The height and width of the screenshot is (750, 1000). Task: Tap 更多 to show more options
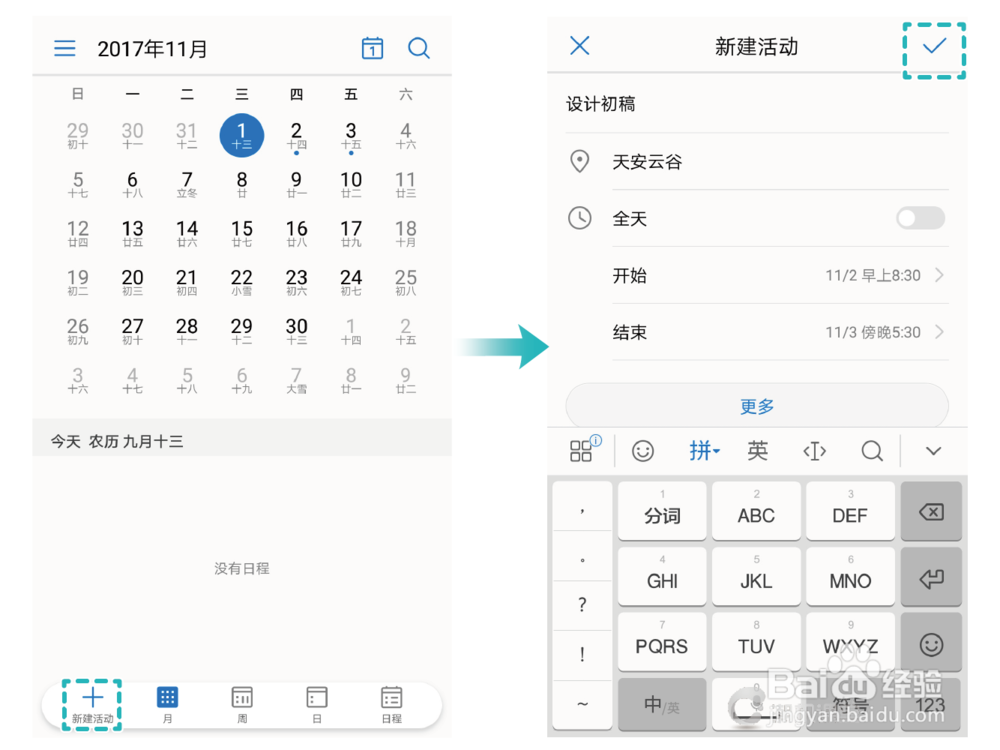(756, 406)
